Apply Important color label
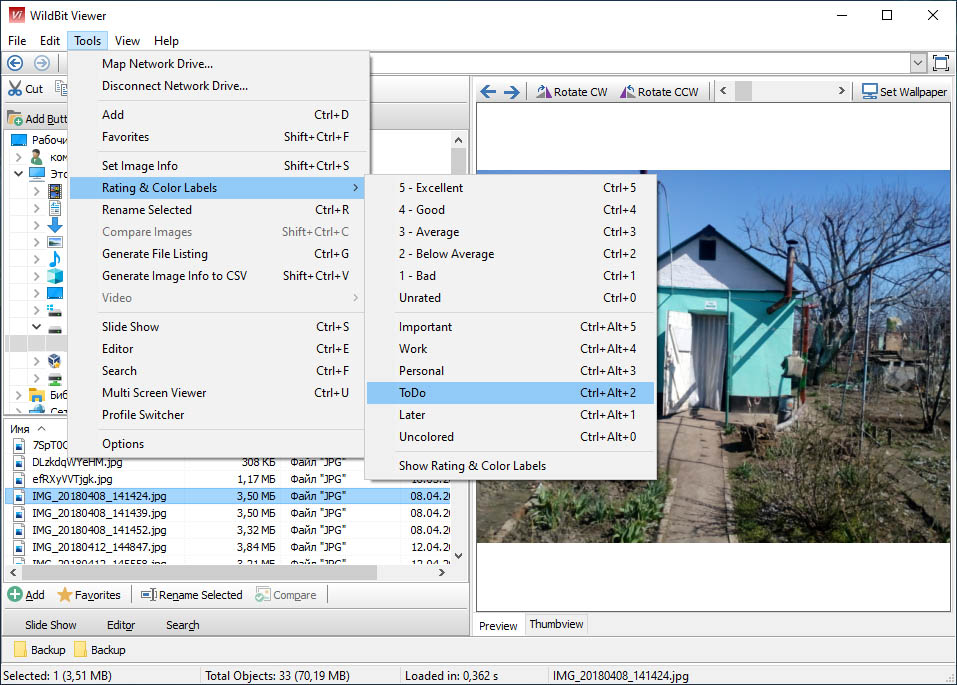 coord(510,327)
